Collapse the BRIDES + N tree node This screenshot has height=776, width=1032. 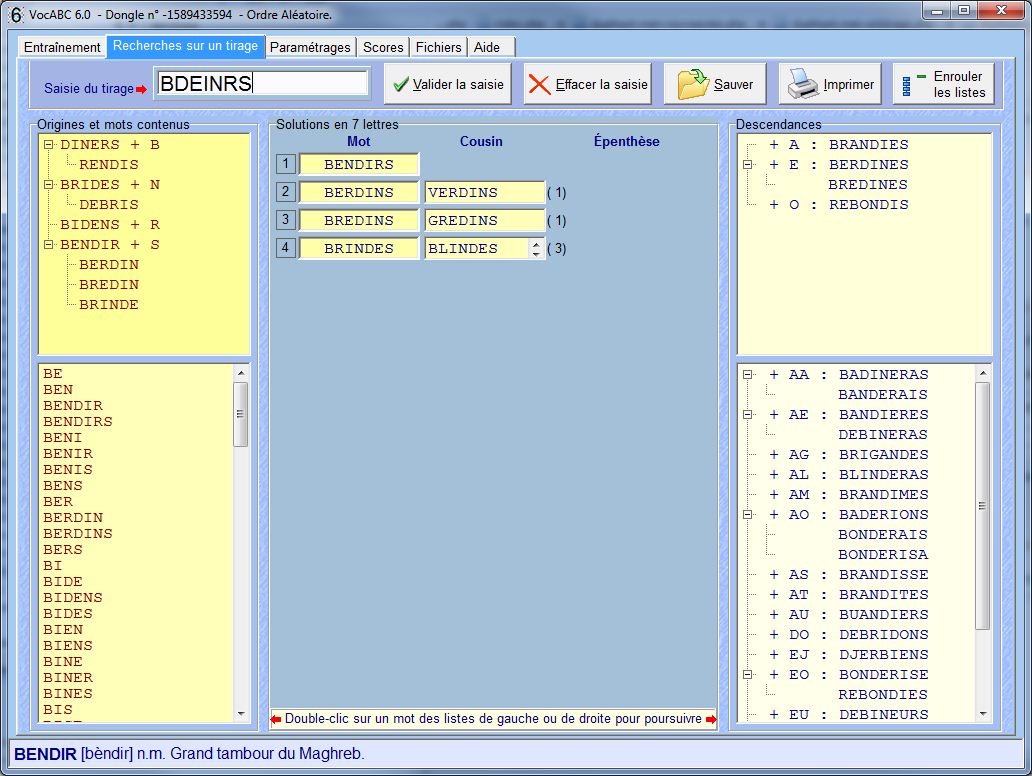[x=48, y=185]
